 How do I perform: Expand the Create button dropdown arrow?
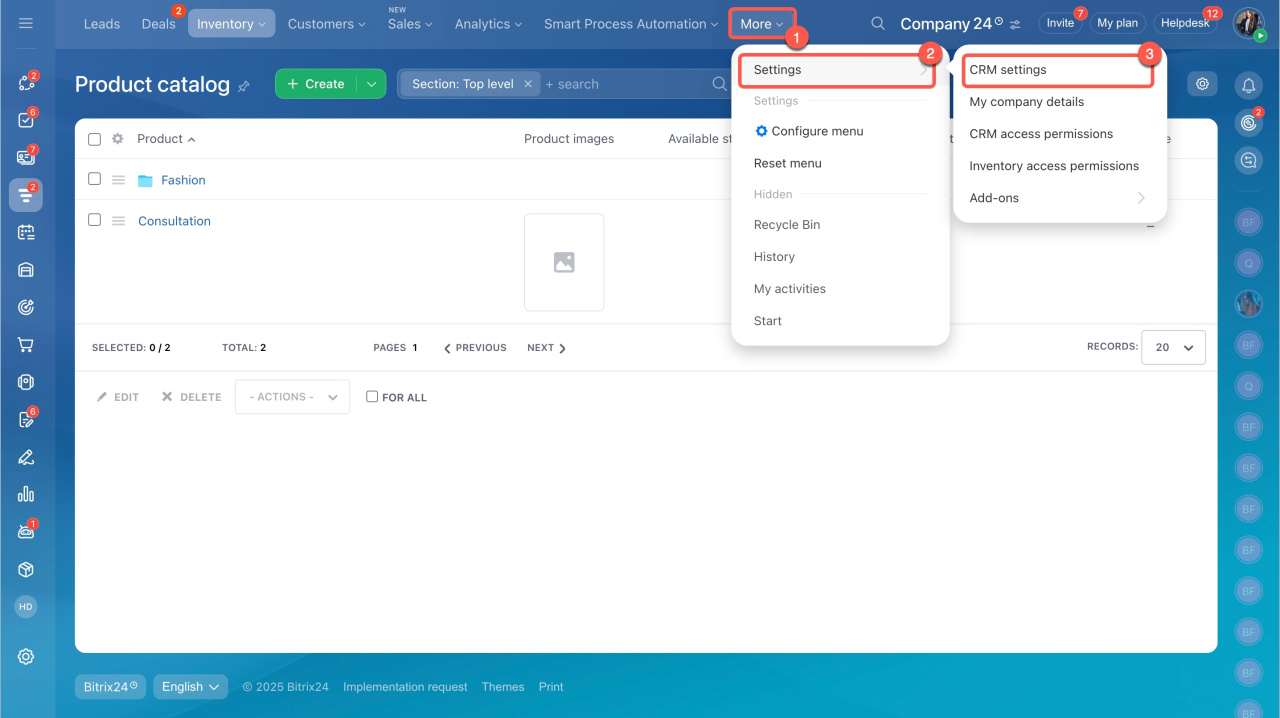[371, 84]
